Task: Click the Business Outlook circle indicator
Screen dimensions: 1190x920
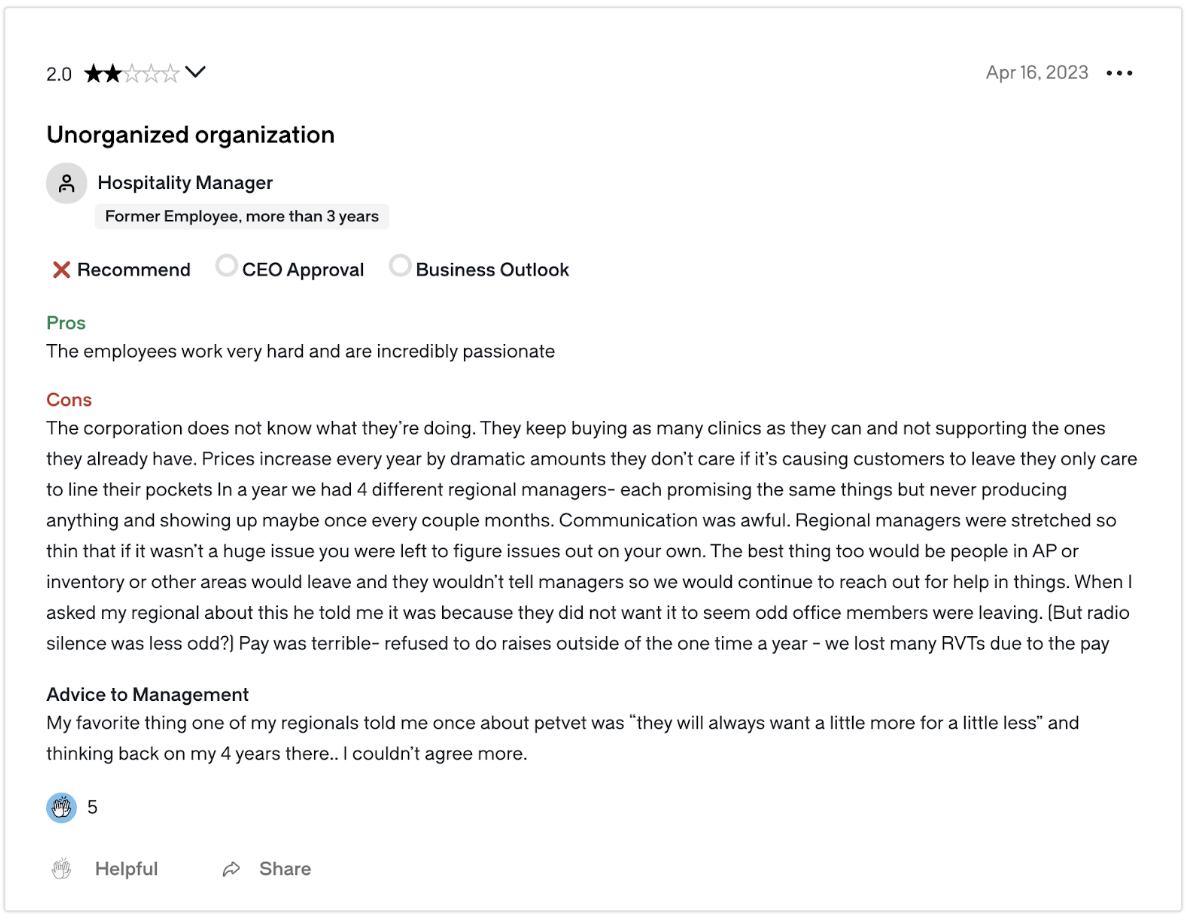Action: [x=400, y=267]
